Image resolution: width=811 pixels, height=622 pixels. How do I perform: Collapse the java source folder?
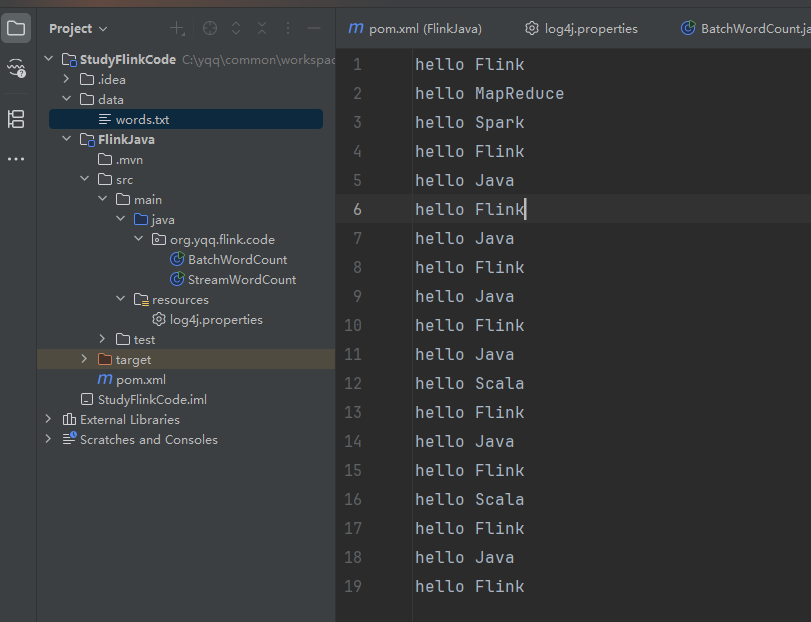click(121, 219)
